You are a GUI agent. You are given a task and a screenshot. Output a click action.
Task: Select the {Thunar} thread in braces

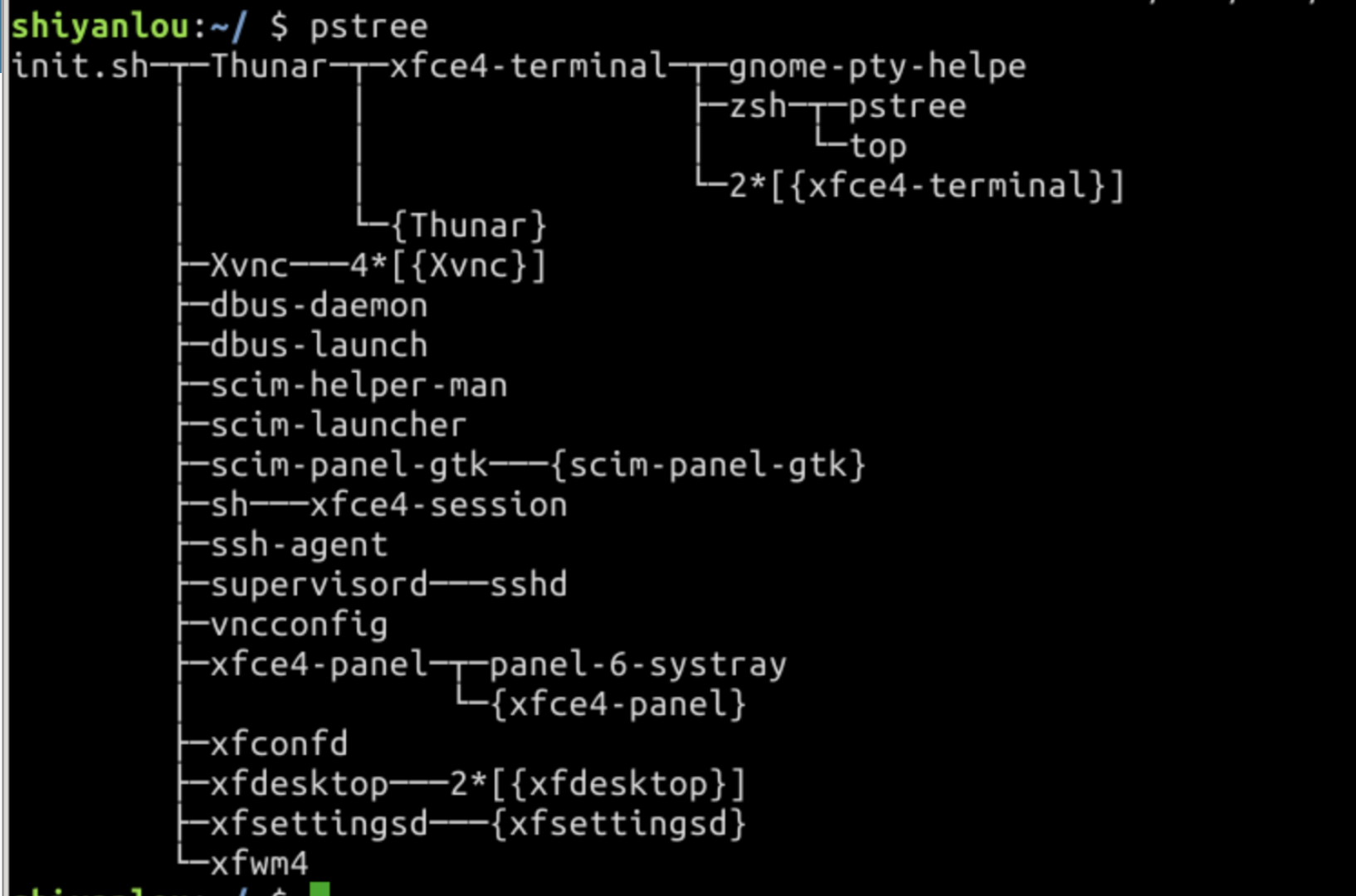coord(469,226)
